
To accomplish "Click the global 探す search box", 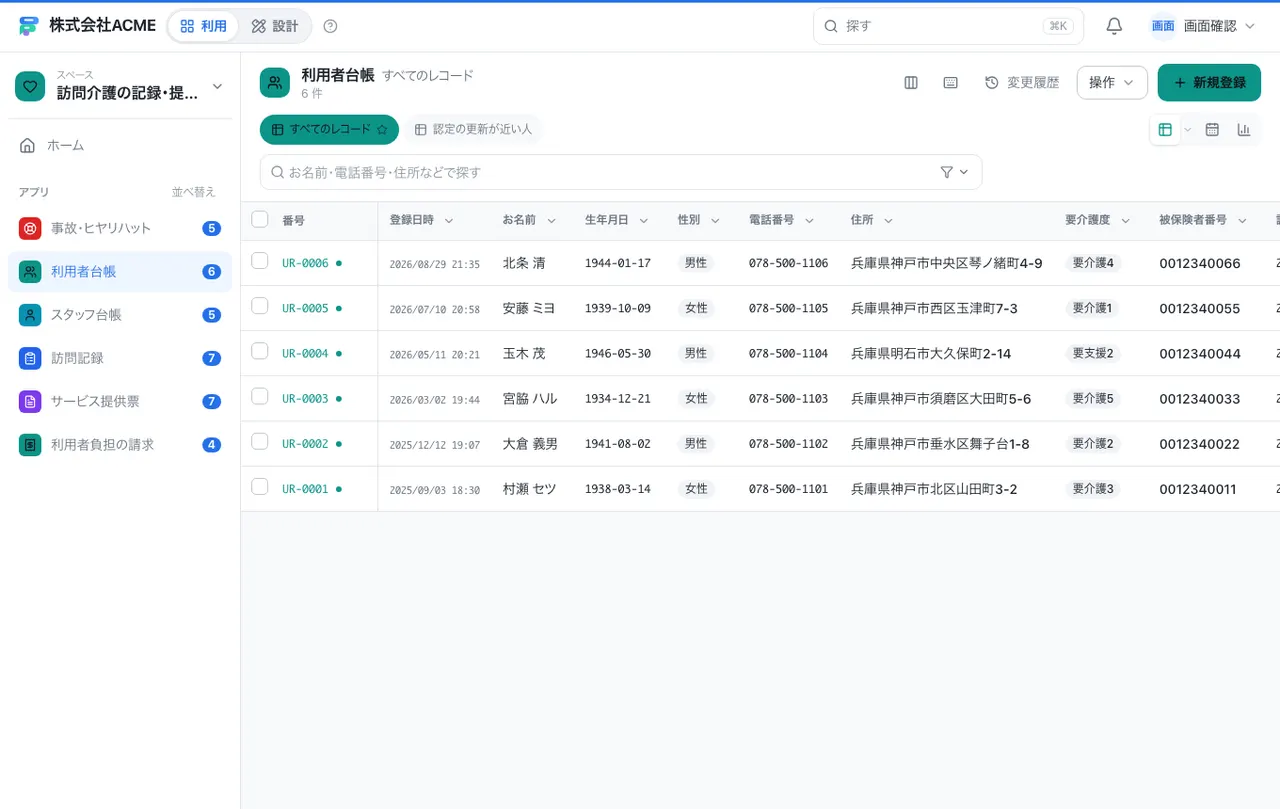I will point(948,26).
